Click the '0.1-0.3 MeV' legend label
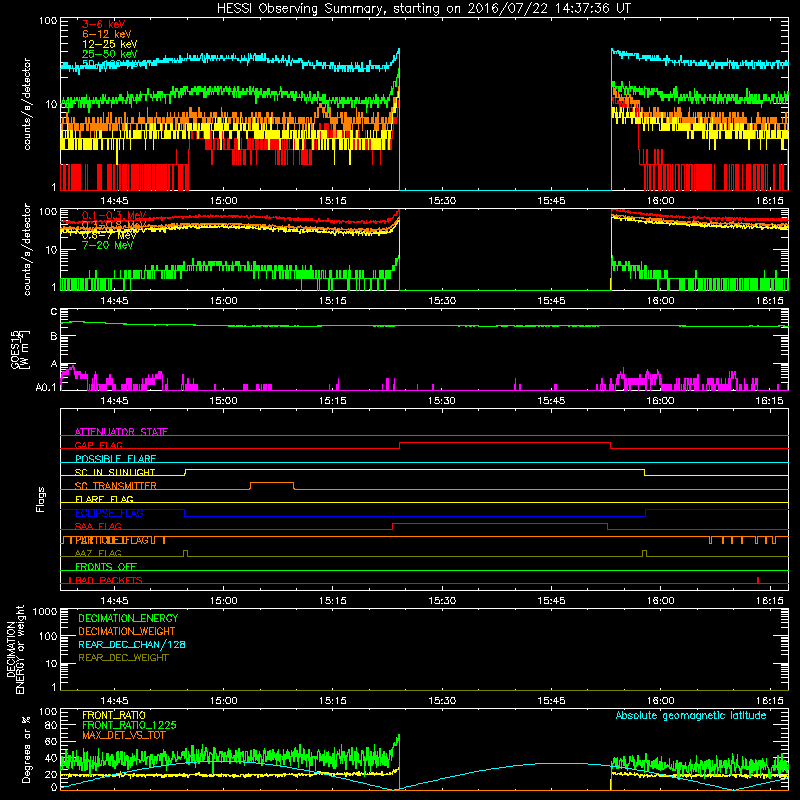This screenshot has width=800, height=800. click(x=114, y=215)
